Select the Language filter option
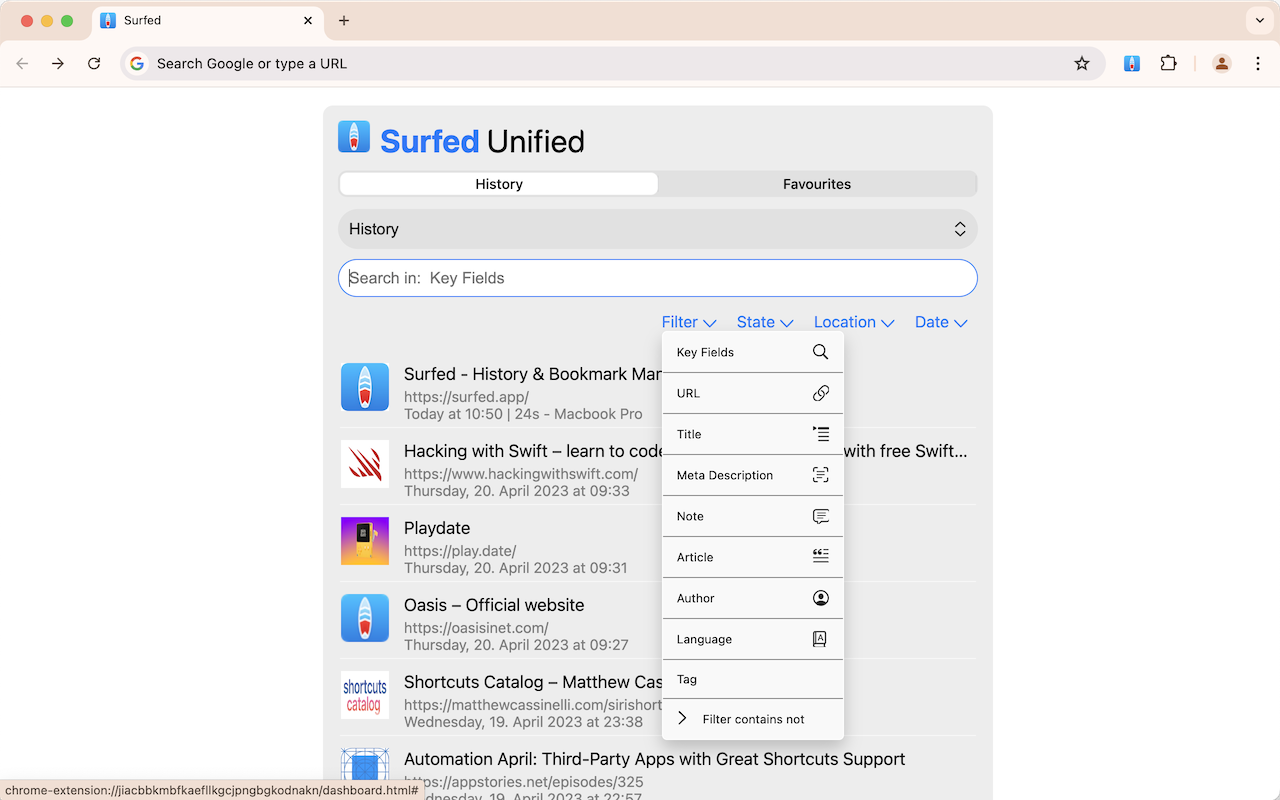This screenshot has height=800, width=1280. click(753, 639)
